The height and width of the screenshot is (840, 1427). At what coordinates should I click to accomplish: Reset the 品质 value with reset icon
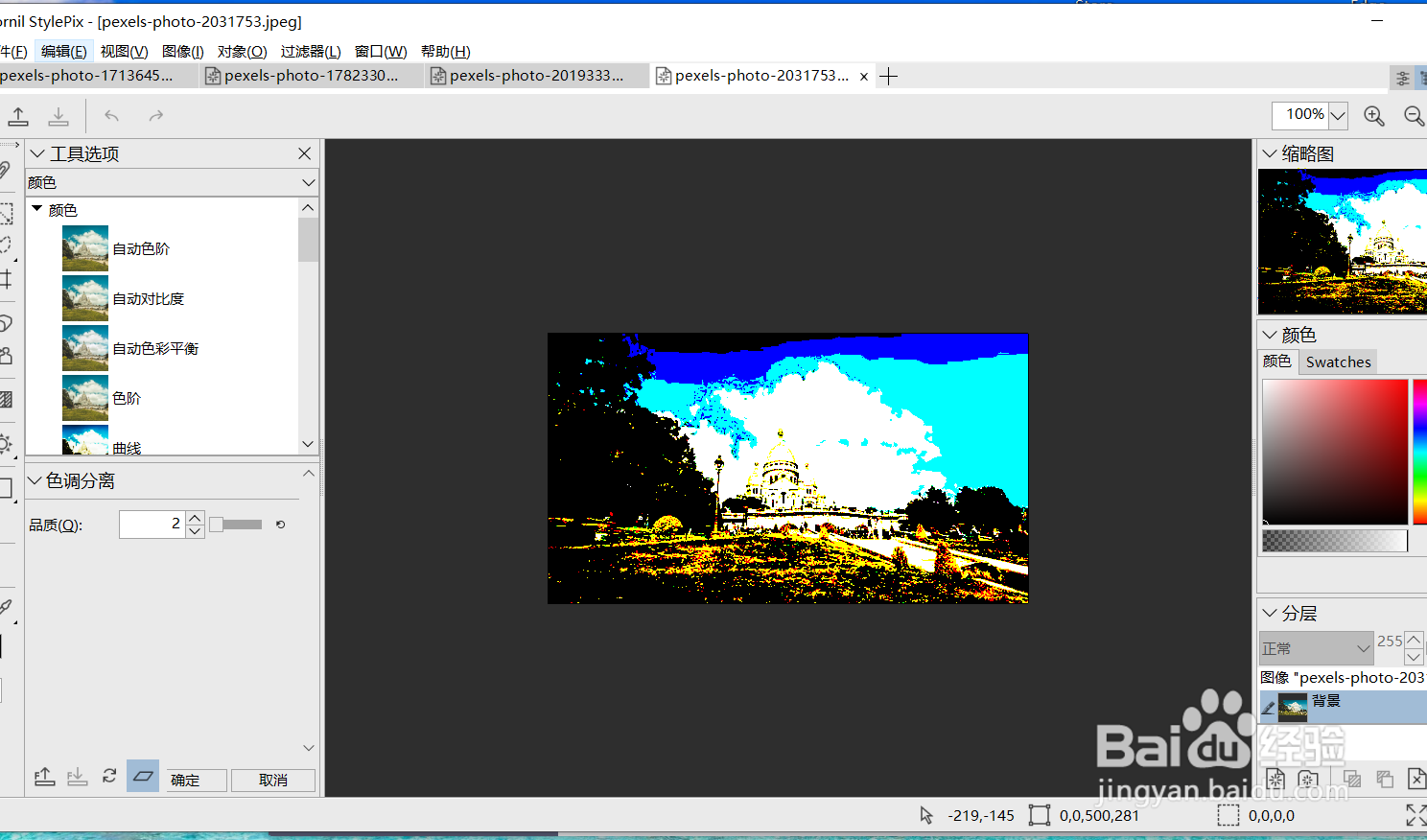coord(280,525)
